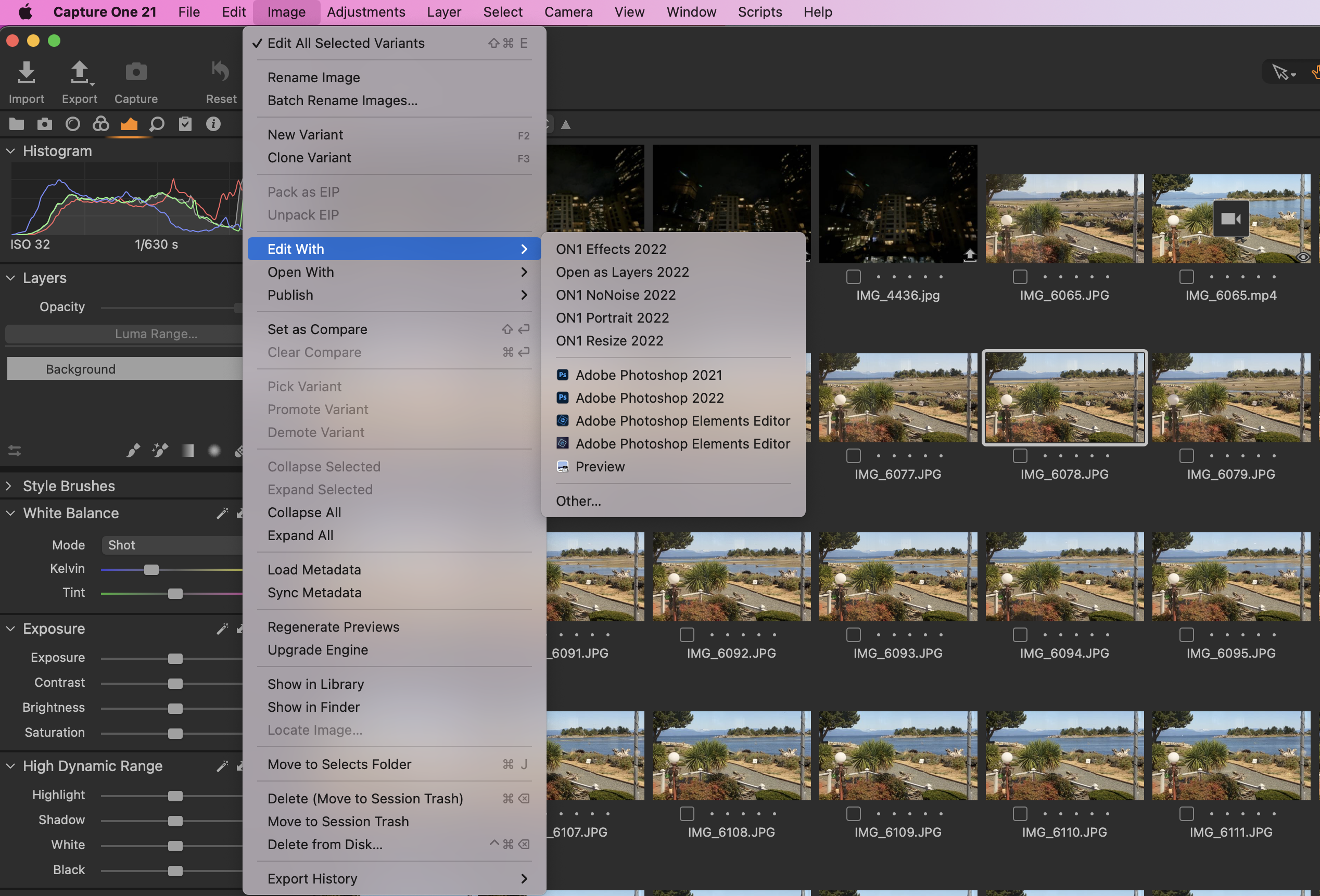
Task: Tick the checkbox under IMG_6078.JPG thumbnail
Action: tap(1020, 456)
